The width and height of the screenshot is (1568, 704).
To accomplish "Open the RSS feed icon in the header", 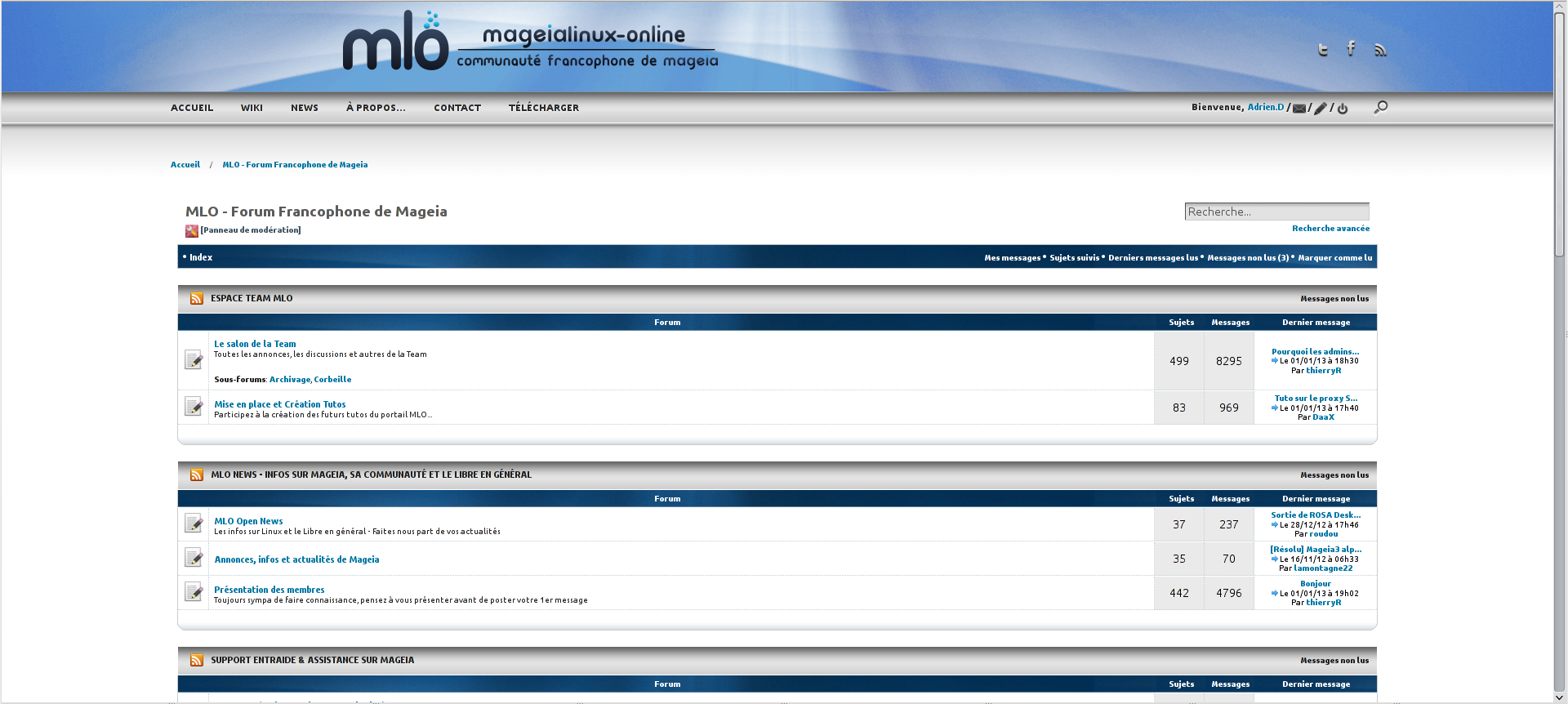I will tap(1380, 50).
